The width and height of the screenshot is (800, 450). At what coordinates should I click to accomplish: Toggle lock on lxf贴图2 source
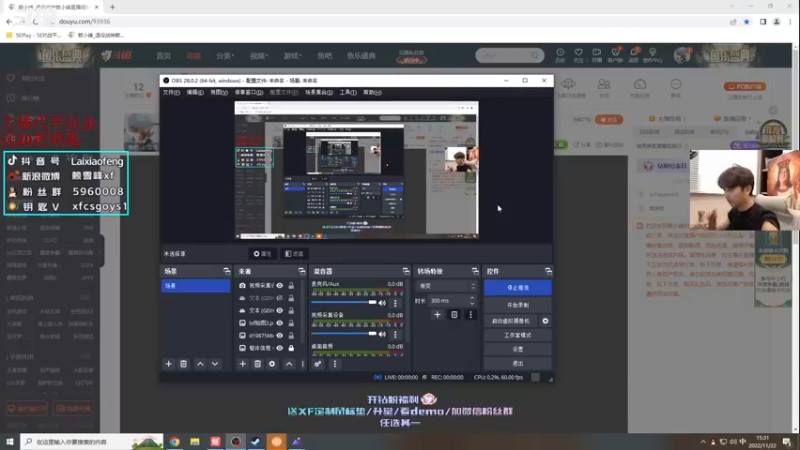coord(291,323)
